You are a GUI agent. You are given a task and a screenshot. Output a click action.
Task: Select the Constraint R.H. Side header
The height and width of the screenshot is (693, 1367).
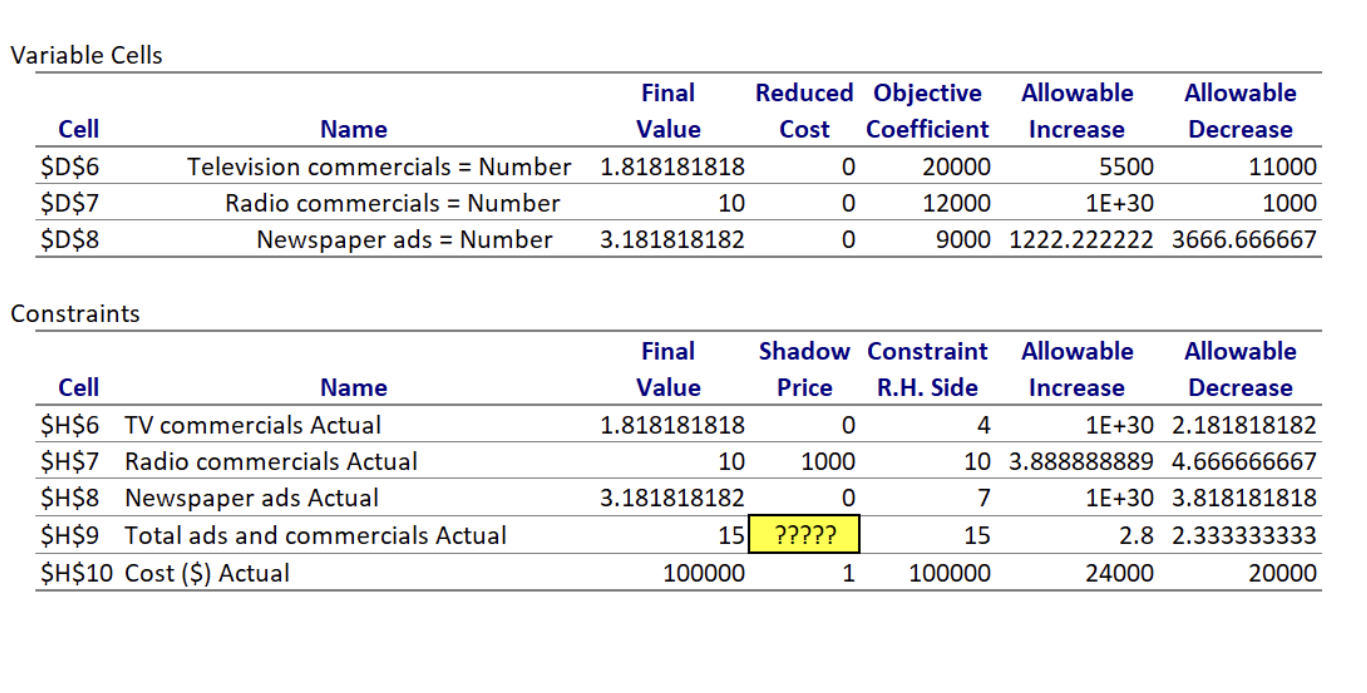(927, 369)
